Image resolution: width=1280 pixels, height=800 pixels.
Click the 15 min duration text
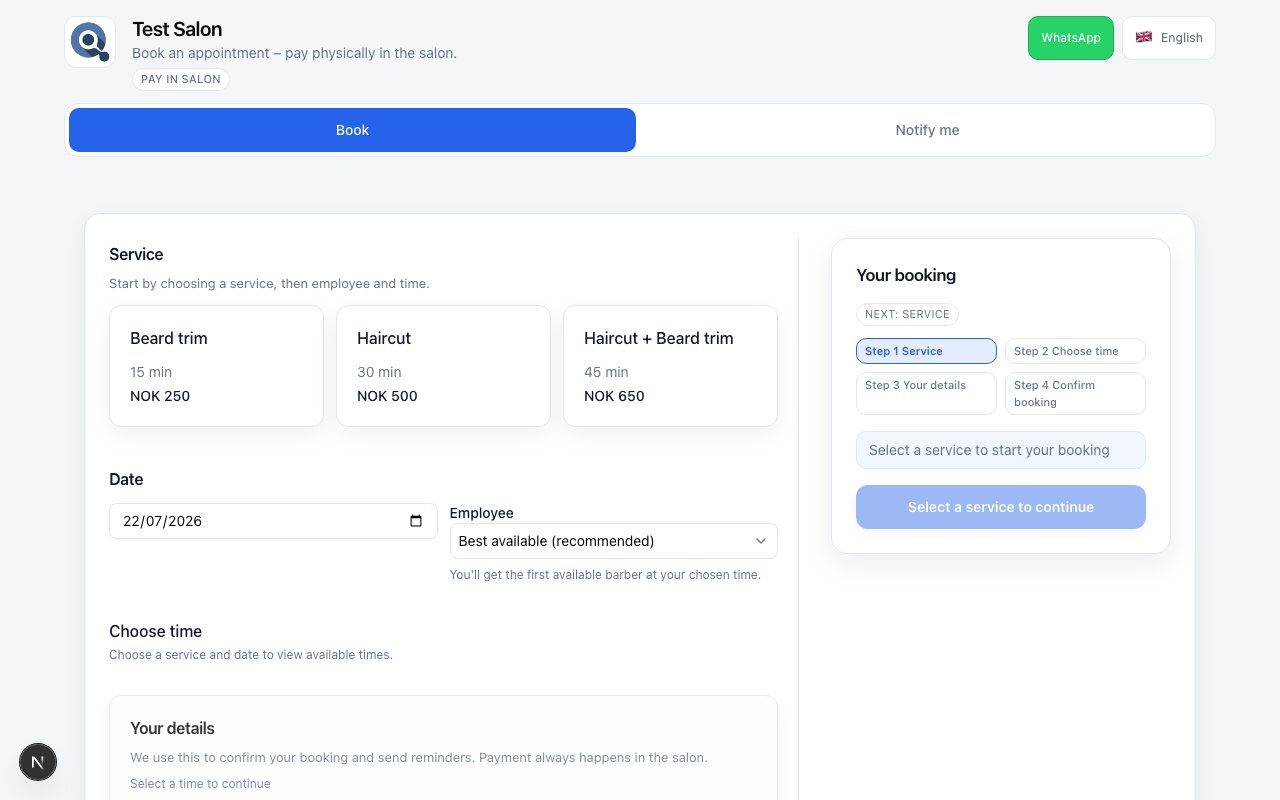pos(151,372)
